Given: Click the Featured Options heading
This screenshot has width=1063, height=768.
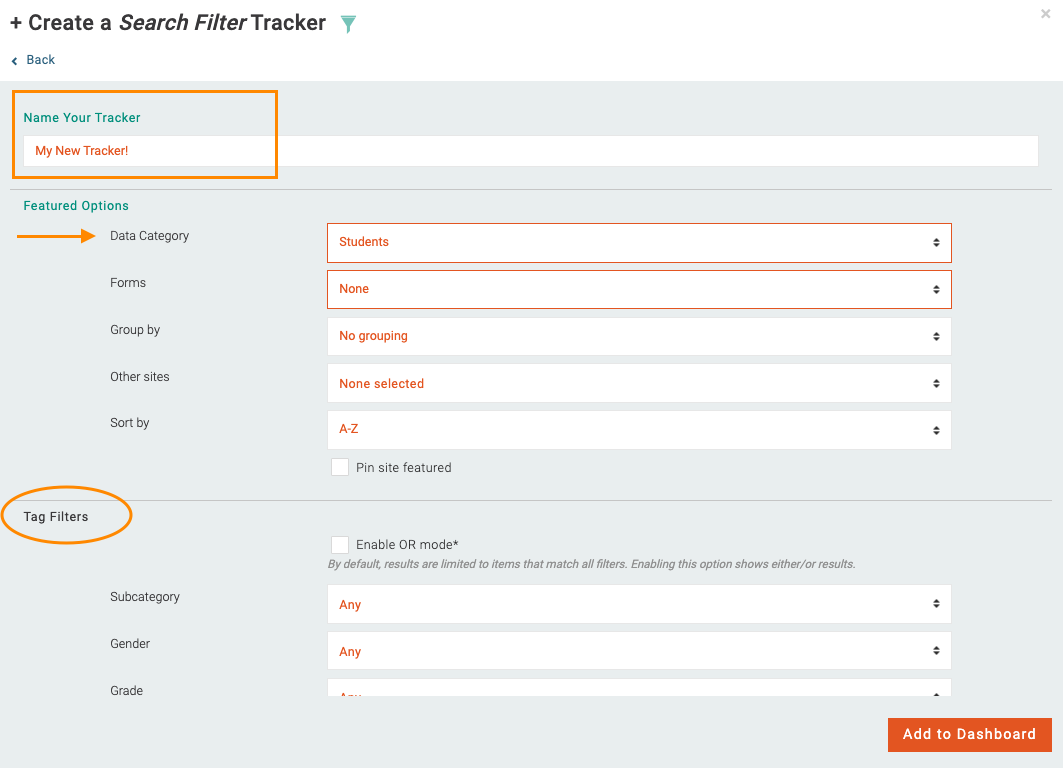Looking at the screenshot, I should 76,205.
